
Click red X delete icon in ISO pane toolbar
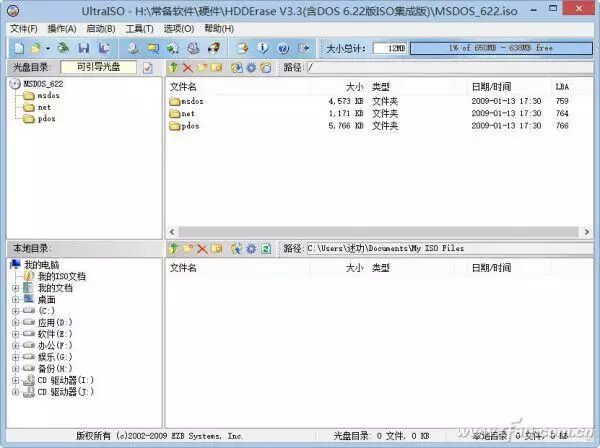click(188, 68)
